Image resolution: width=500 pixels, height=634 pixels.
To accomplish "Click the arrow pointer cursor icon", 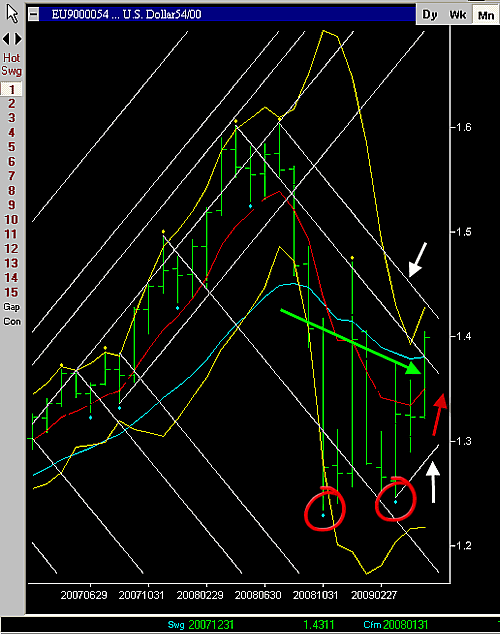I will [12, 13].
